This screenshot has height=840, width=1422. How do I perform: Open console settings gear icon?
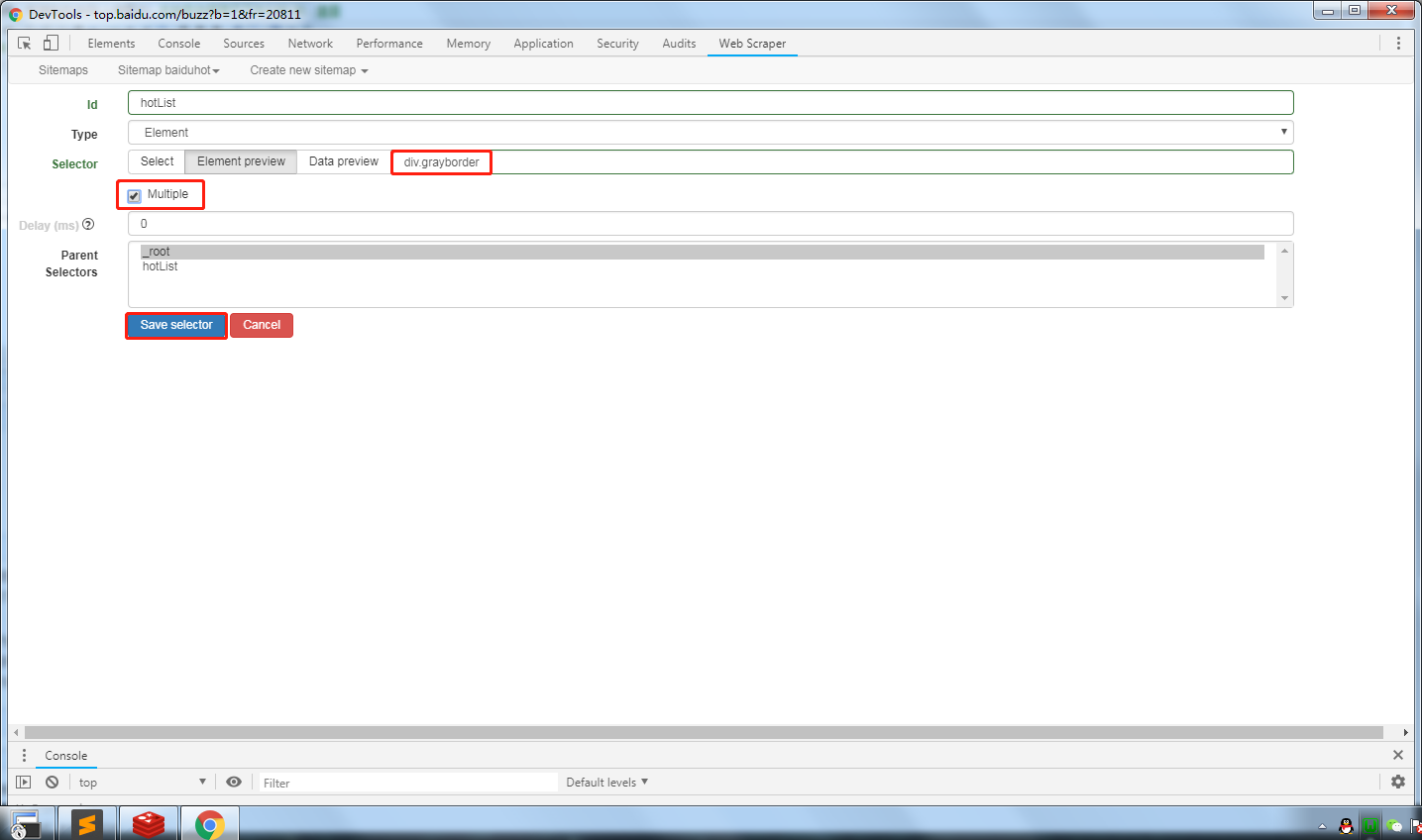click(1398, 782)
